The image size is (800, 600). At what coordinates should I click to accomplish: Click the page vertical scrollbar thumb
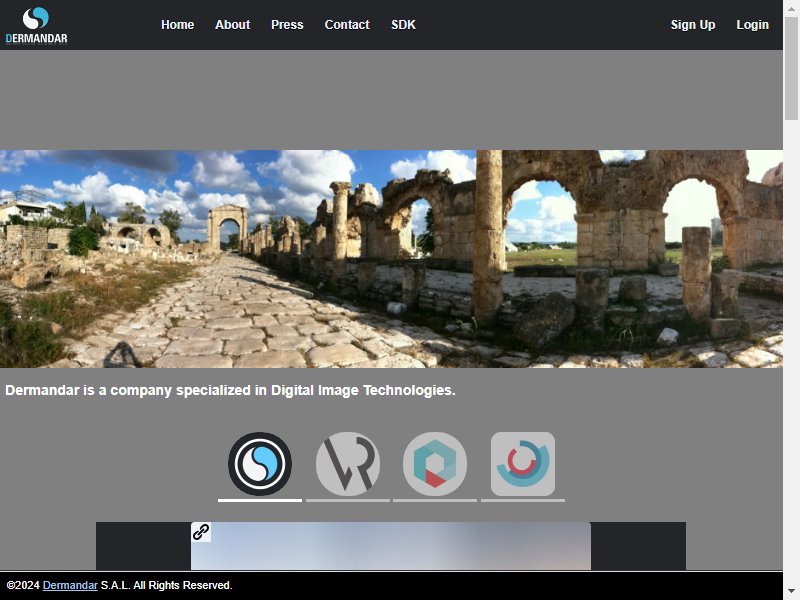tap(791, 68)
